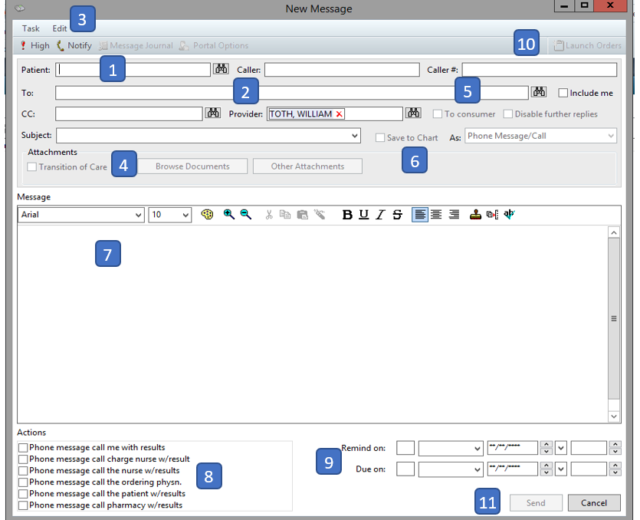640x520 pixels.
Task: Apply underline with the U icon
Action: (363, 215)
